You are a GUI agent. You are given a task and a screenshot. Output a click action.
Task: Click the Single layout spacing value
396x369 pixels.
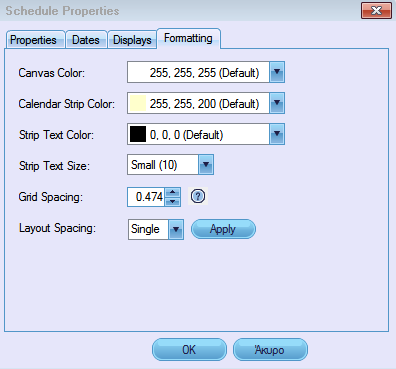pyautogui.click(x=145, y=229)
